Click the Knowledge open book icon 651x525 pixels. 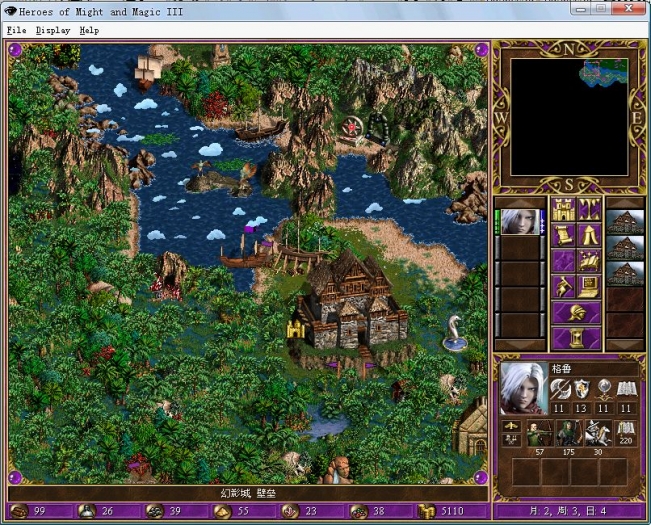626,389
